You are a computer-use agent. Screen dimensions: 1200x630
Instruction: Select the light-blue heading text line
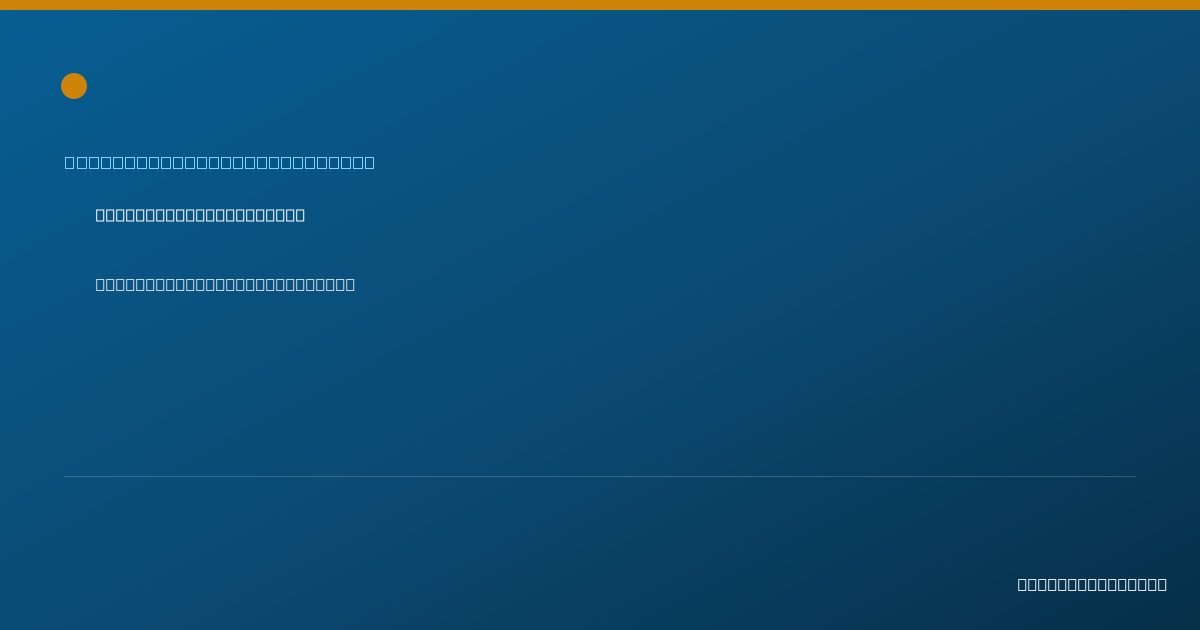click(220, 162)
